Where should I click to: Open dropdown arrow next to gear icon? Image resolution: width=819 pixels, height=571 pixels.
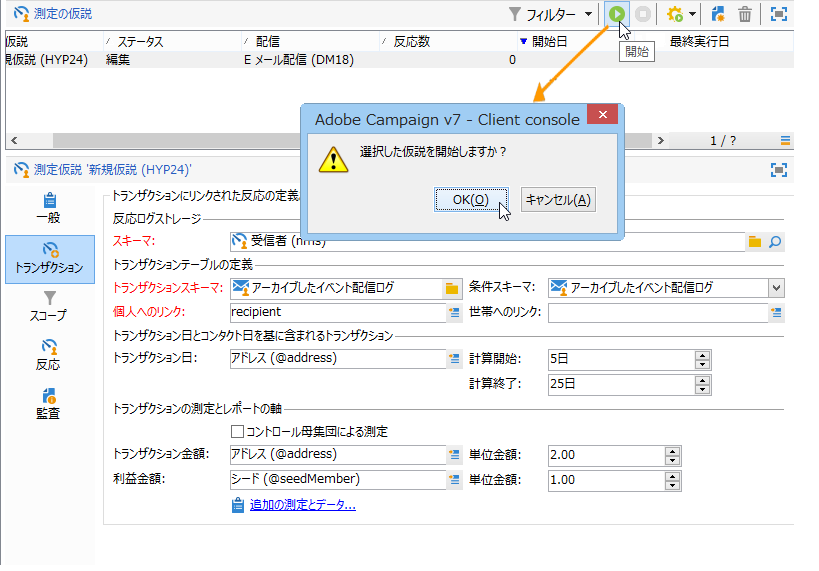pos(692,14)
